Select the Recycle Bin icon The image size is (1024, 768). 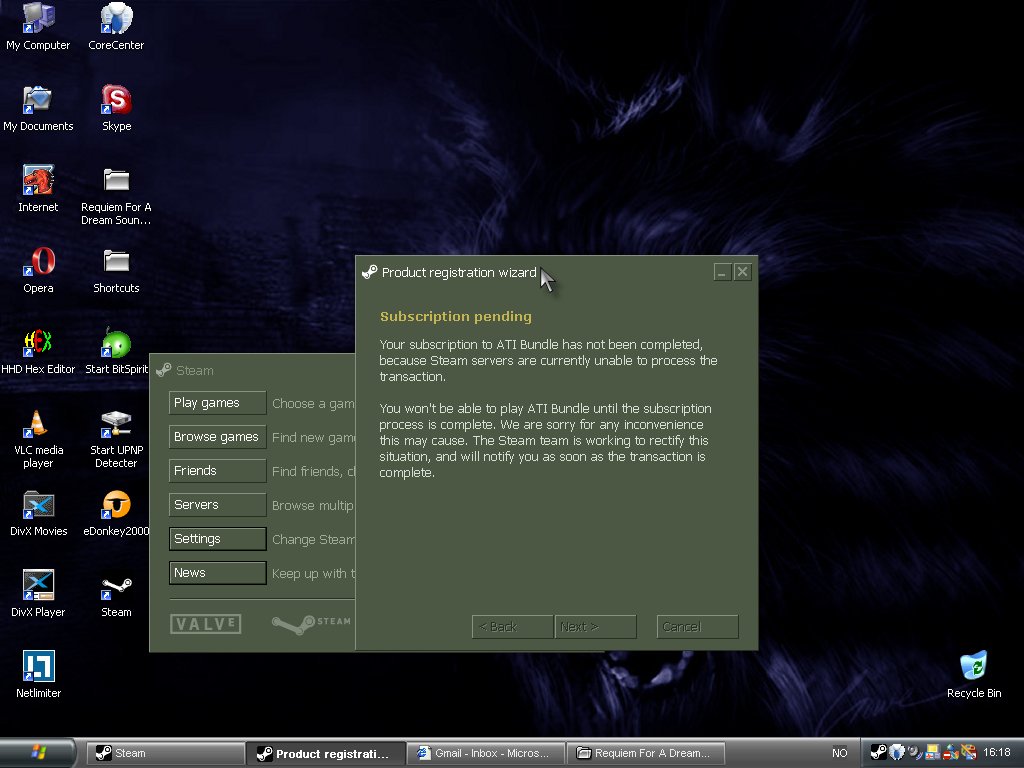point(974,675)
